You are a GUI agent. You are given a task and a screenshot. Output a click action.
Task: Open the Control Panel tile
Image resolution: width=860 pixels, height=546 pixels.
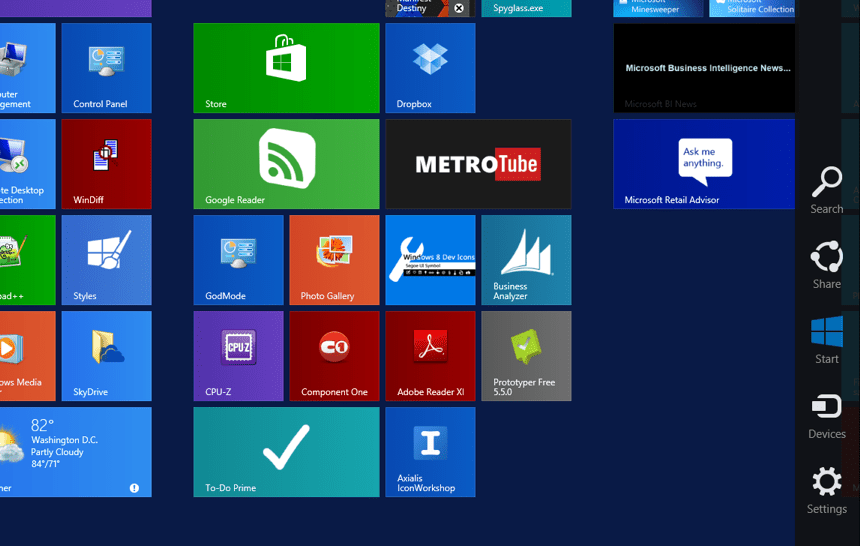click(x=106, y=68)
